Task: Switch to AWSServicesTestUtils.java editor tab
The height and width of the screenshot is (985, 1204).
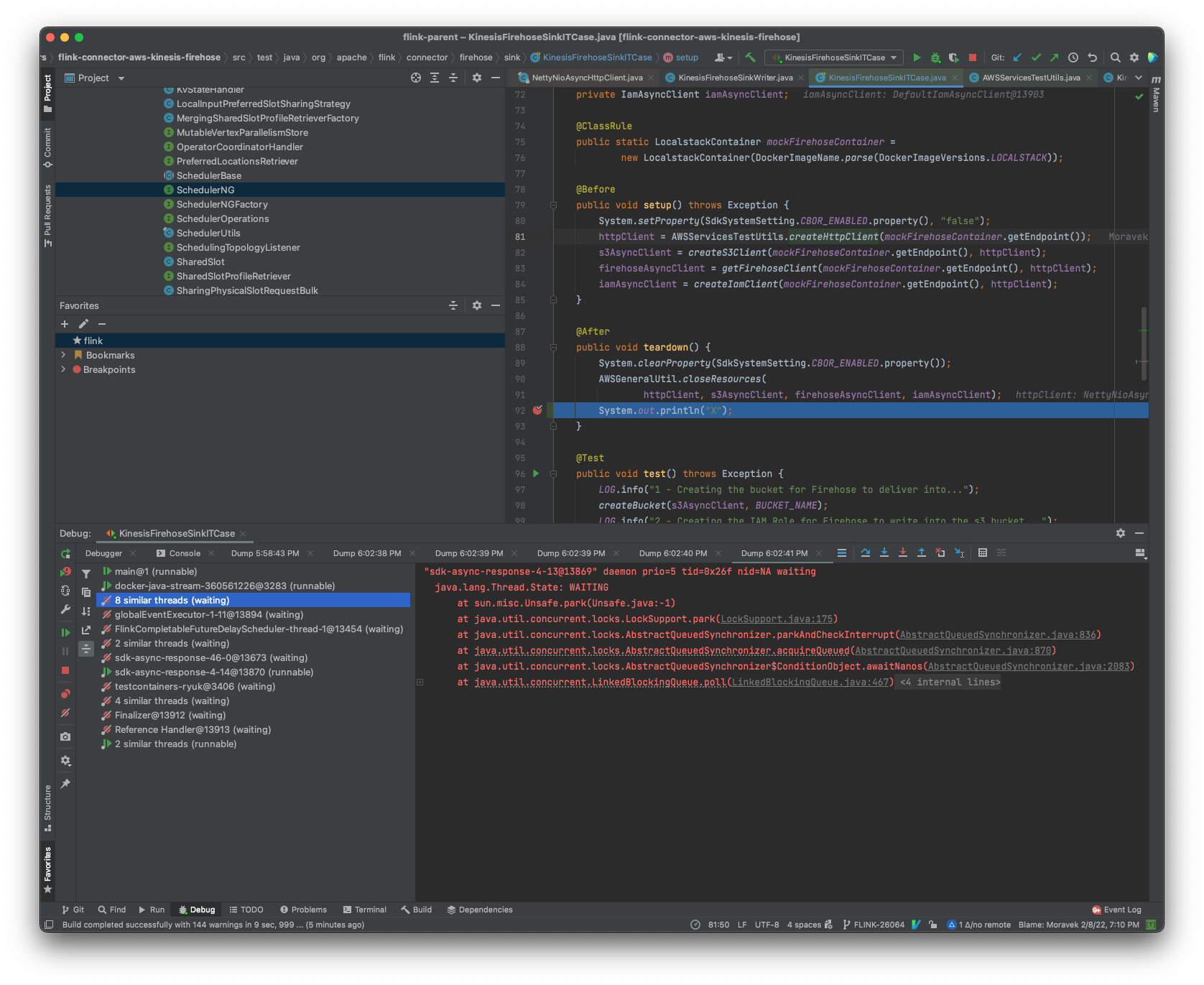Action: click(1031, 78)
